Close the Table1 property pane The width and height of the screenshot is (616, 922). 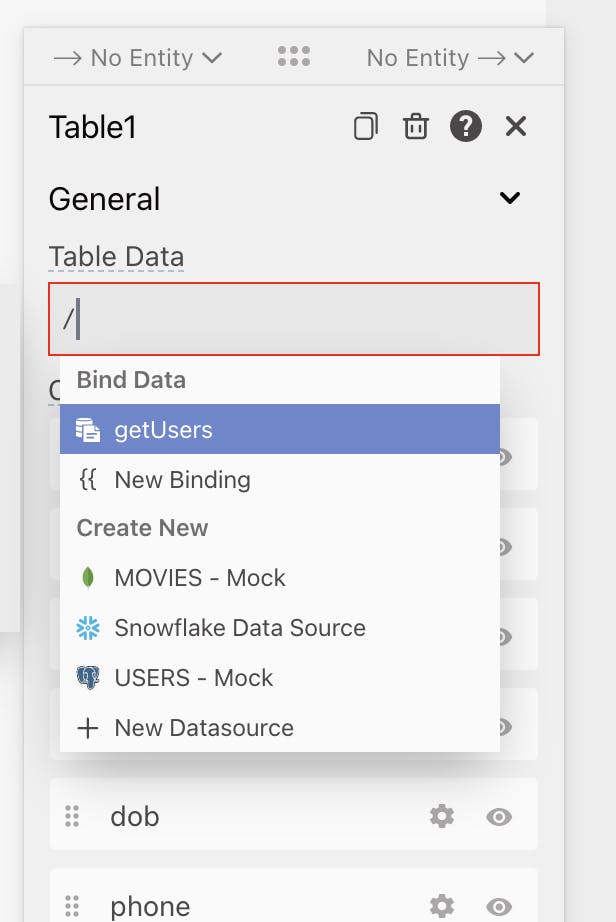(516, 127)
